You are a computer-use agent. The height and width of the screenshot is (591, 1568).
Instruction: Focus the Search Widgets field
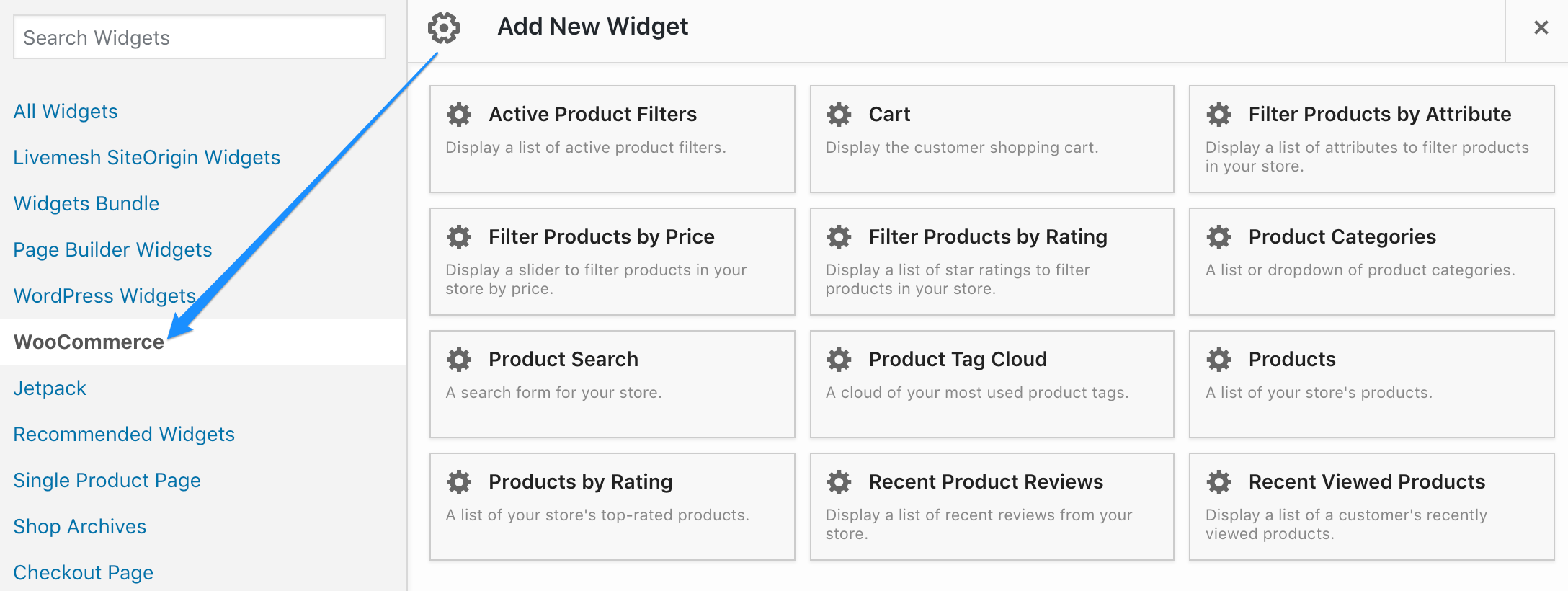point(200,37)
